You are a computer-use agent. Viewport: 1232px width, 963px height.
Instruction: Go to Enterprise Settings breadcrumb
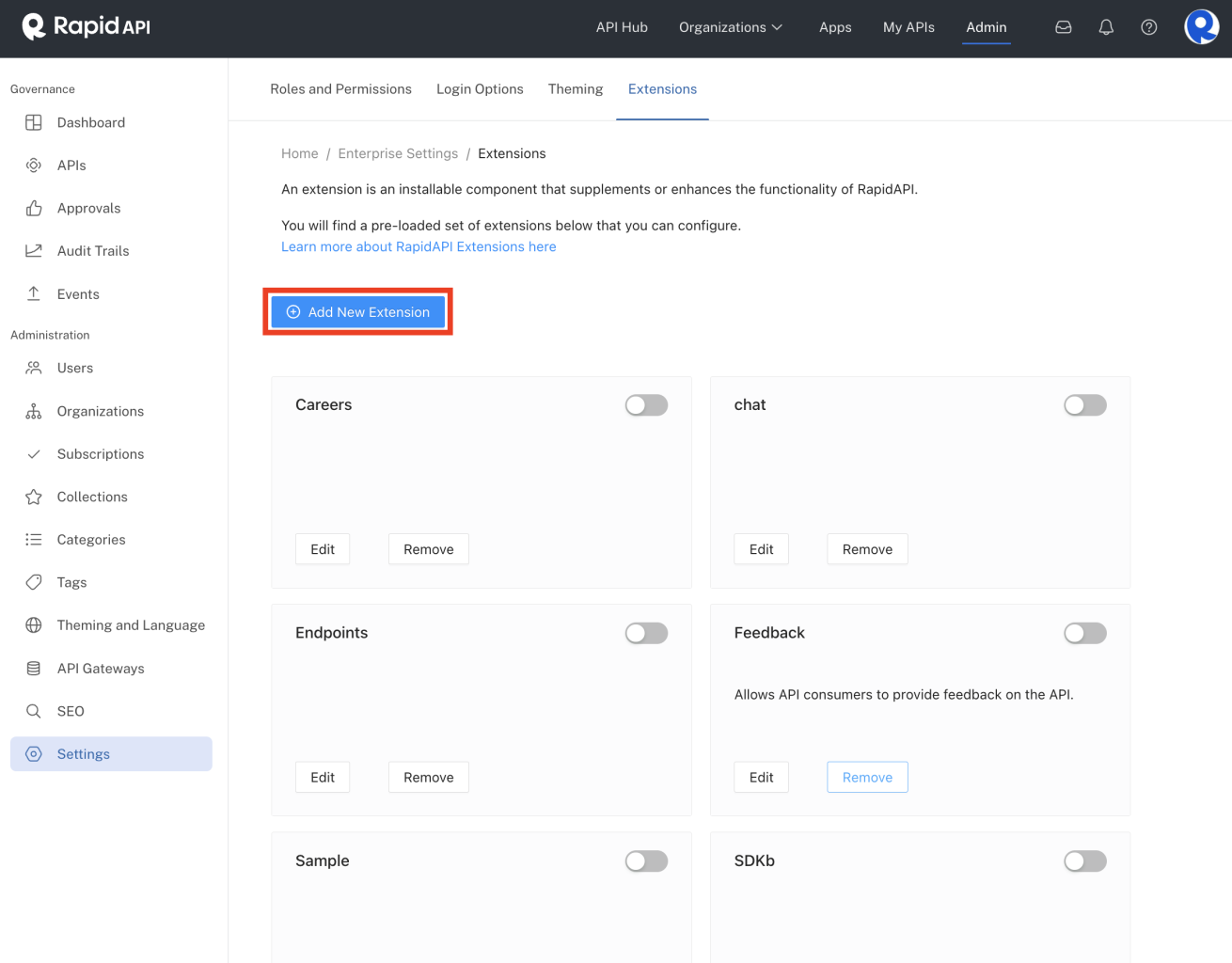point(398,153)
